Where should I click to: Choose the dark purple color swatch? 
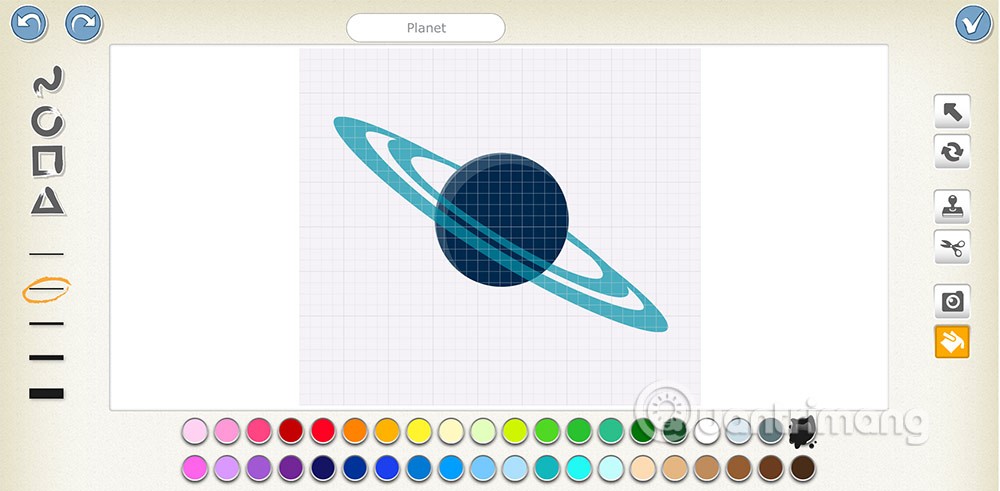(x=291, y=468)
